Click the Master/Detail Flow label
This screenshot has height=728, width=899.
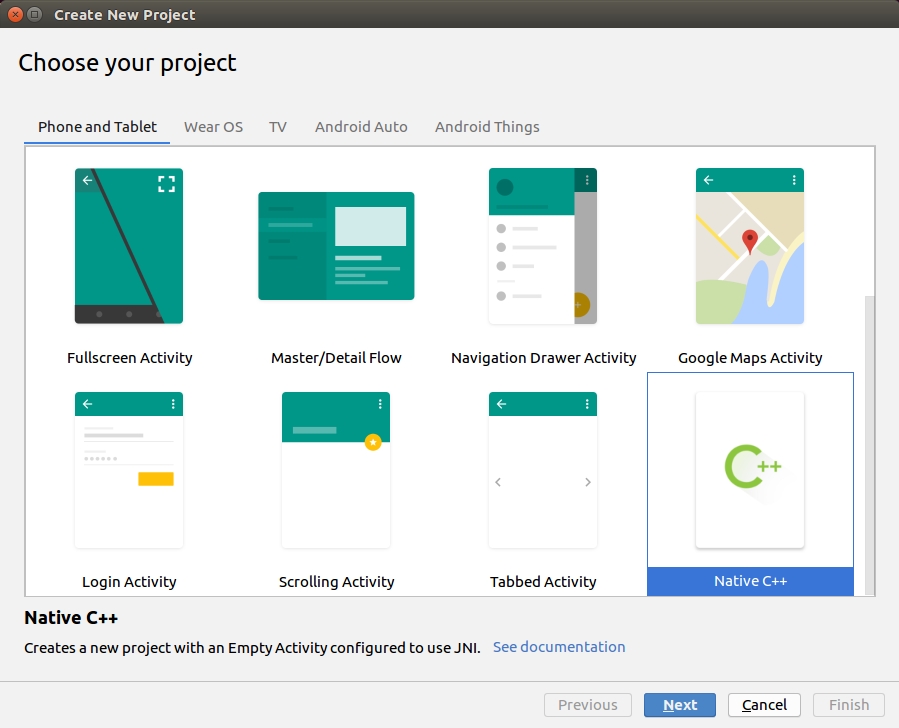tap(336, 358)
